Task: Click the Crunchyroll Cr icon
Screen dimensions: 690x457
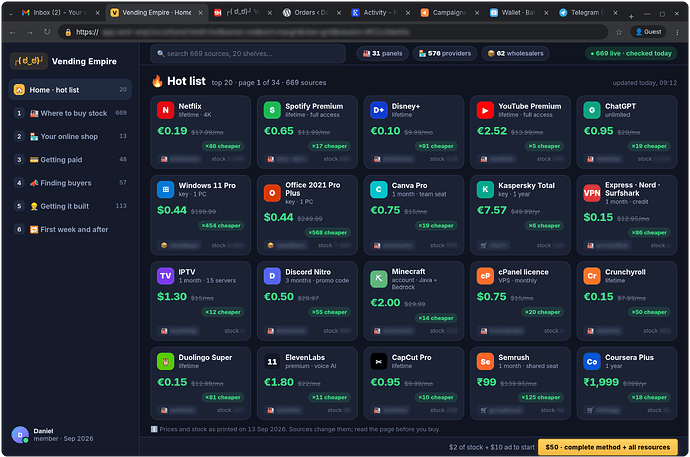Action: (x=592, y=276)
